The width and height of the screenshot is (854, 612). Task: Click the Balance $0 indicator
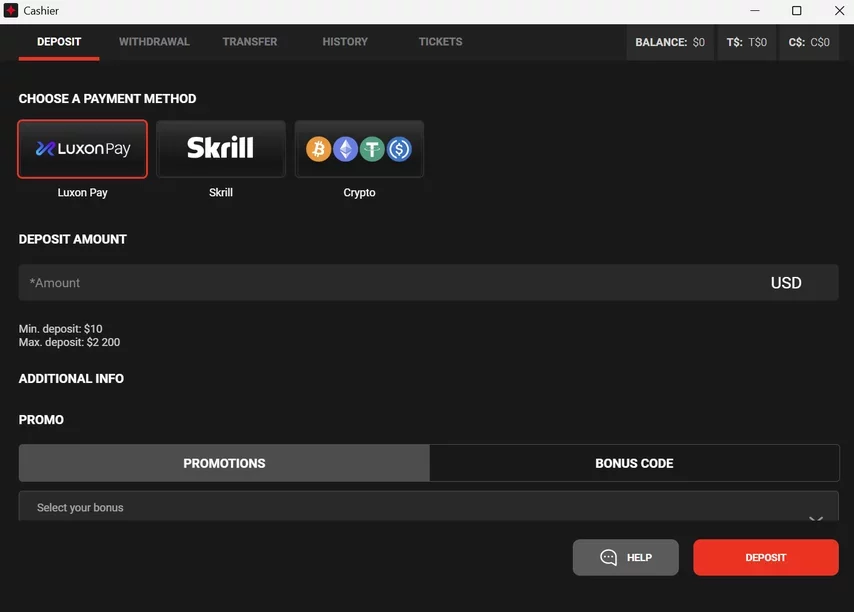(x=670, y=43)
